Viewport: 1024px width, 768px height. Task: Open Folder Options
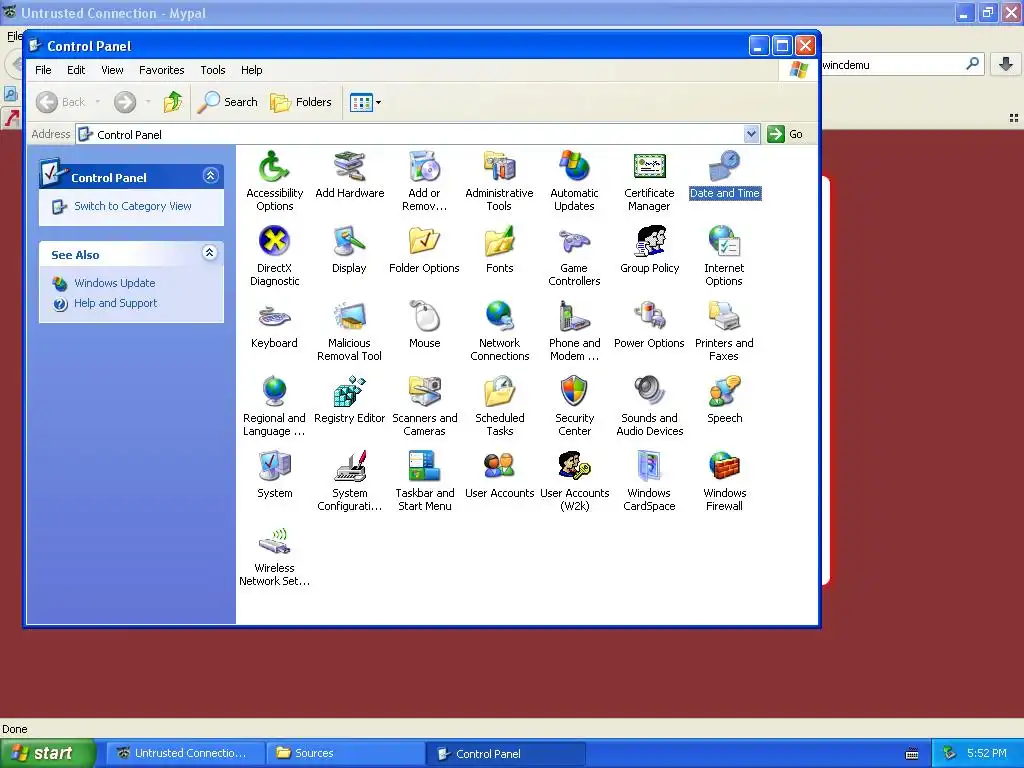click(x=424, y=242)
